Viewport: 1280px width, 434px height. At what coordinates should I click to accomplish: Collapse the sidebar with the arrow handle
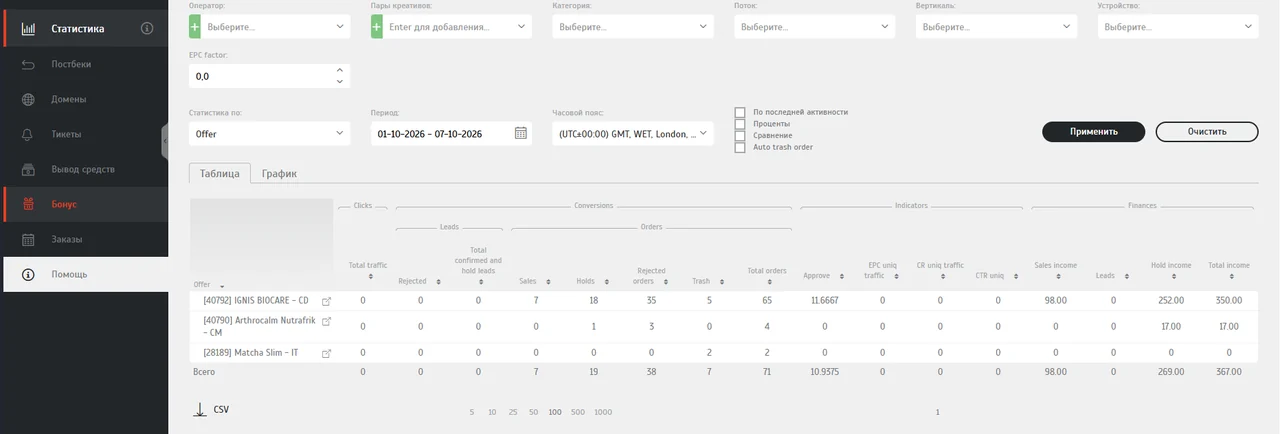click(x=164, y=142)
